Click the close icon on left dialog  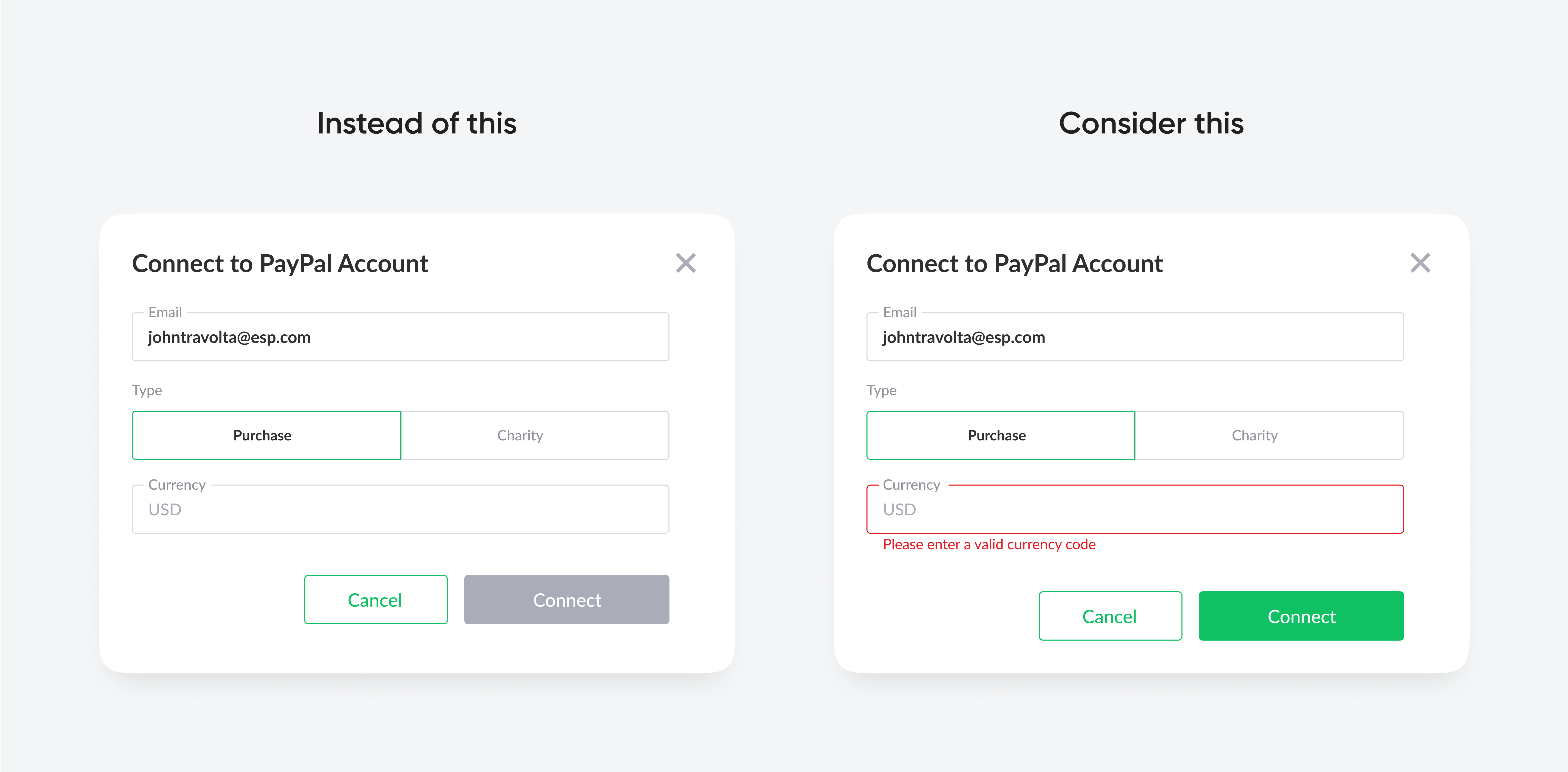pos(686,263)
